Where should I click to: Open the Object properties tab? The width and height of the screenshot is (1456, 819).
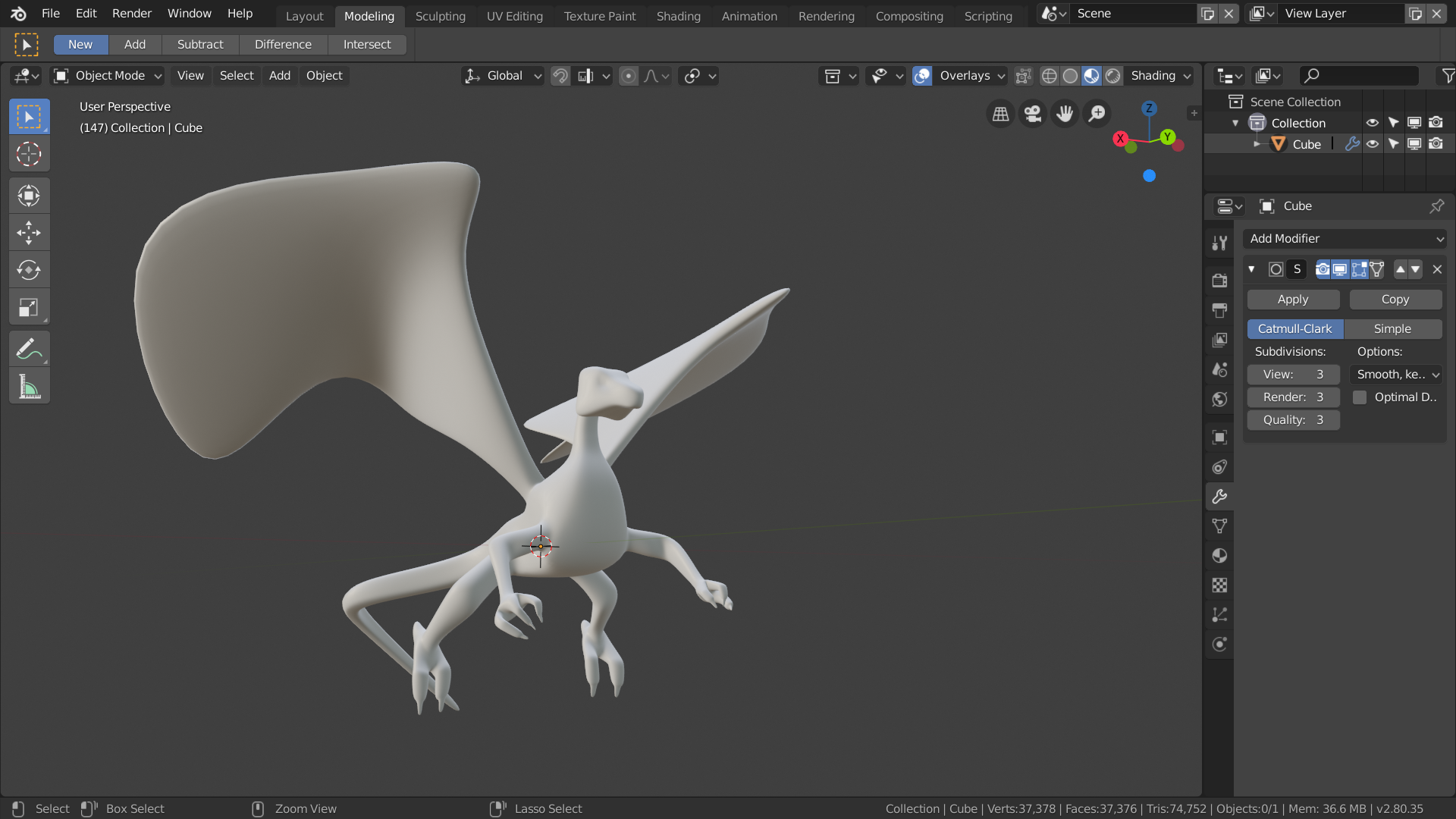(x=1219, y=437)
